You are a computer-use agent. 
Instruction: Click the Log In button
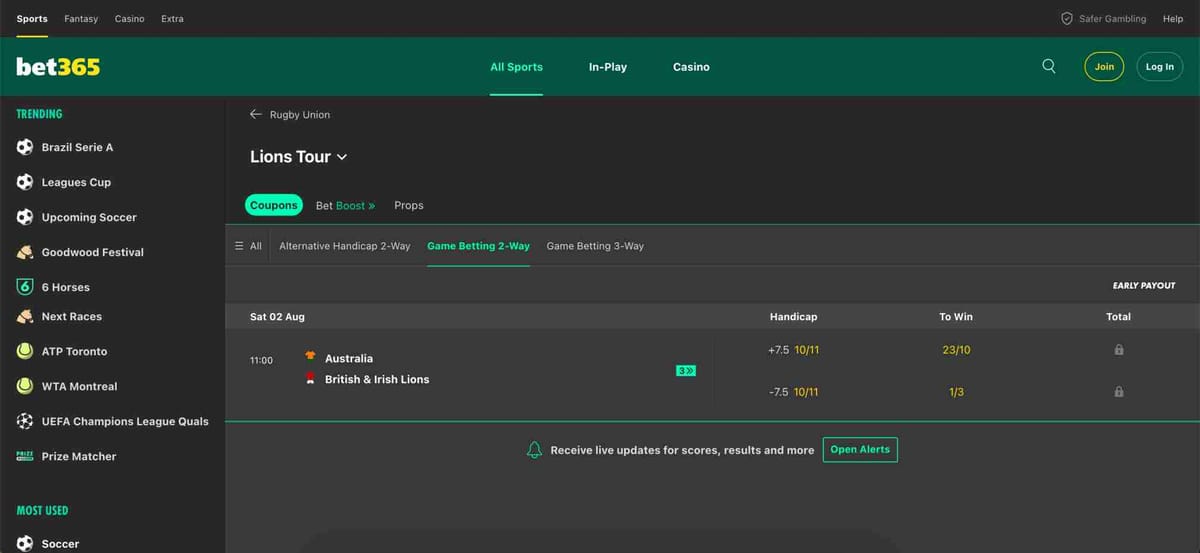pyautogui.click(x=1160, y=67)
